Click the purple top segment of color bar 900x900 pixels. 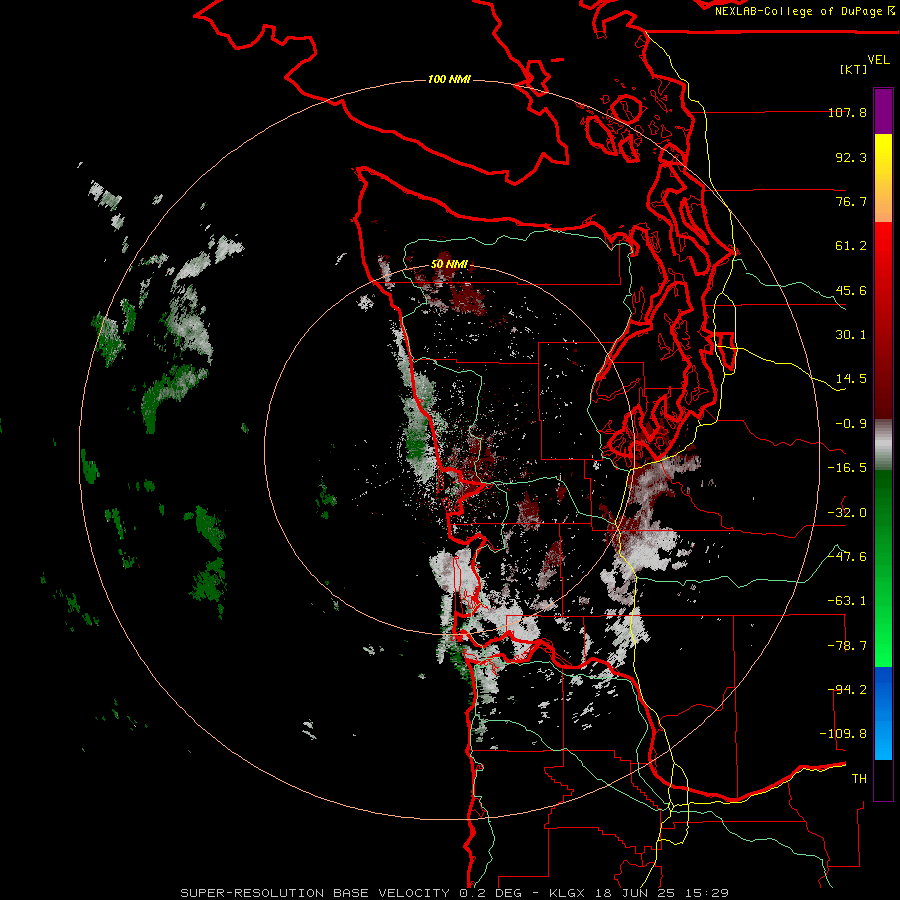(883, 111)
